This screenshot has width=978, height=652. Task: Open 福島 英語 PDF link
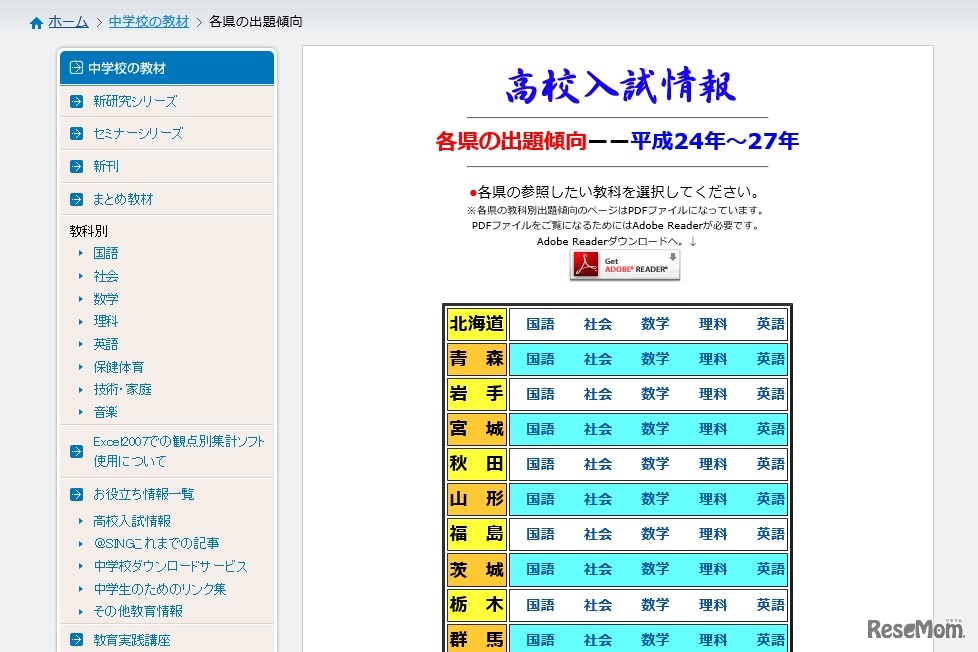coord(770,534)
